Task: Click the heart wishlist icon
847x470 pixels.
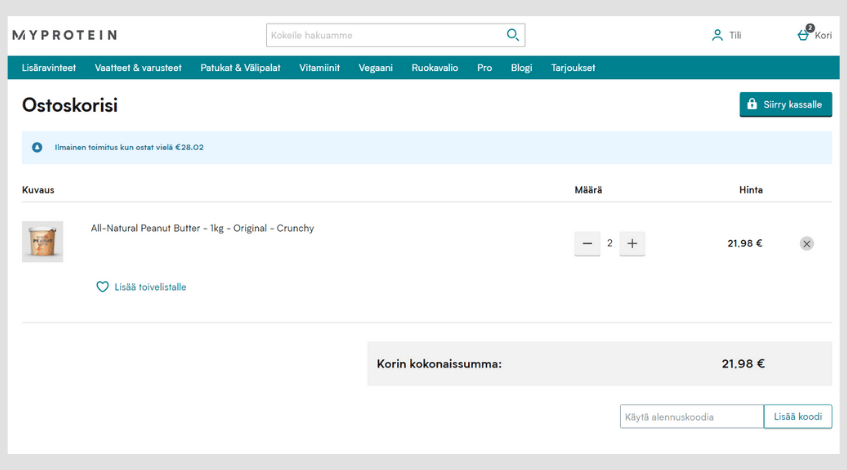Action: pyautogui.click(x=102, y=287)
